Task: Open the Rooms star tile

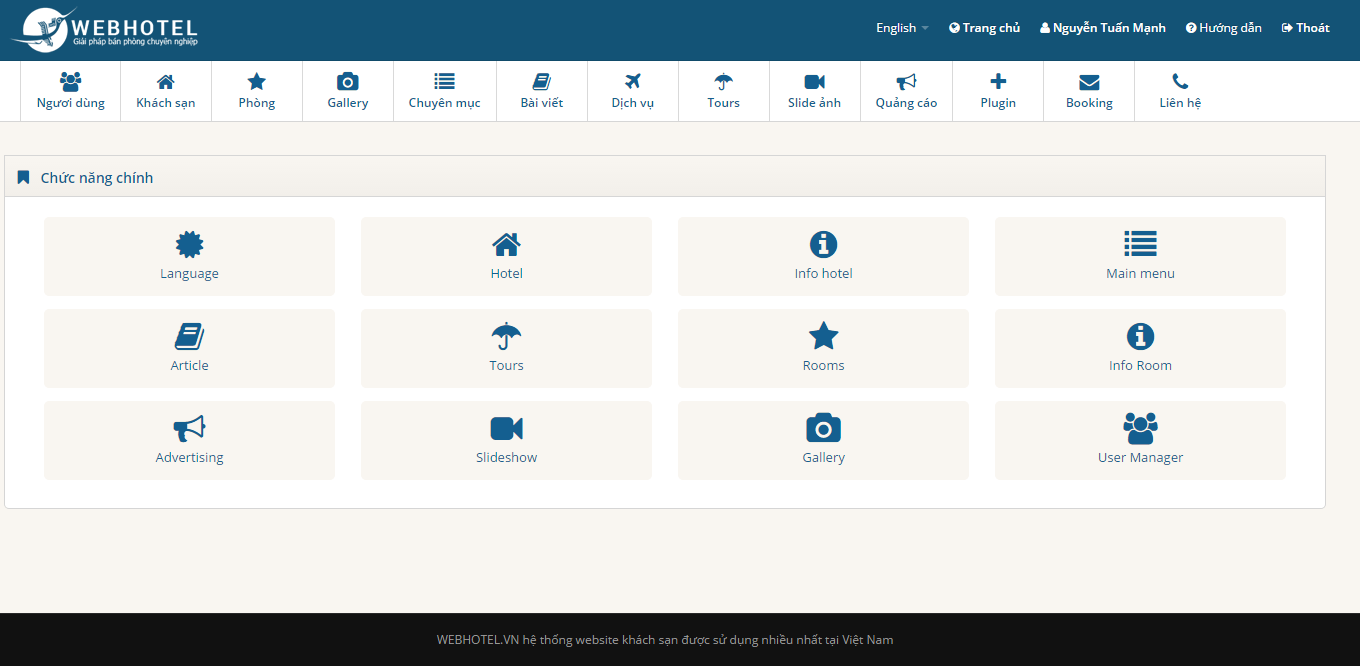Action: click(x=823, y=348)
